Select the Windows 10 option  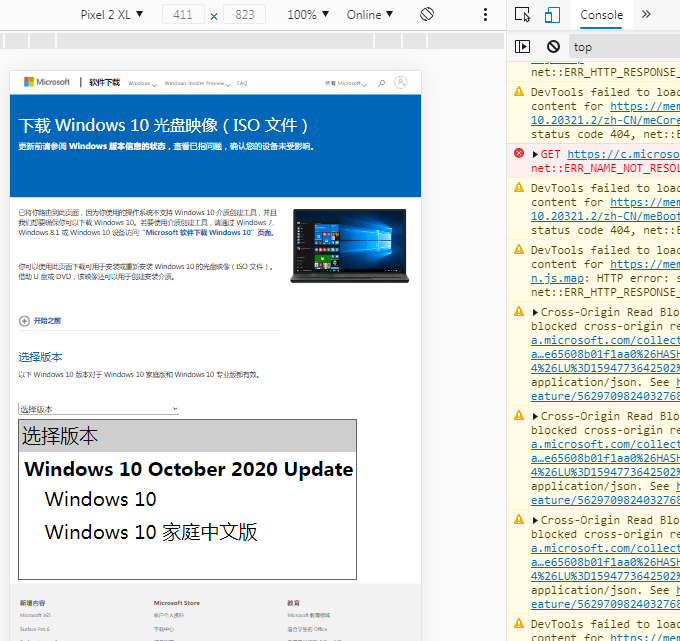pyautogui.click(x=101, y=499)
